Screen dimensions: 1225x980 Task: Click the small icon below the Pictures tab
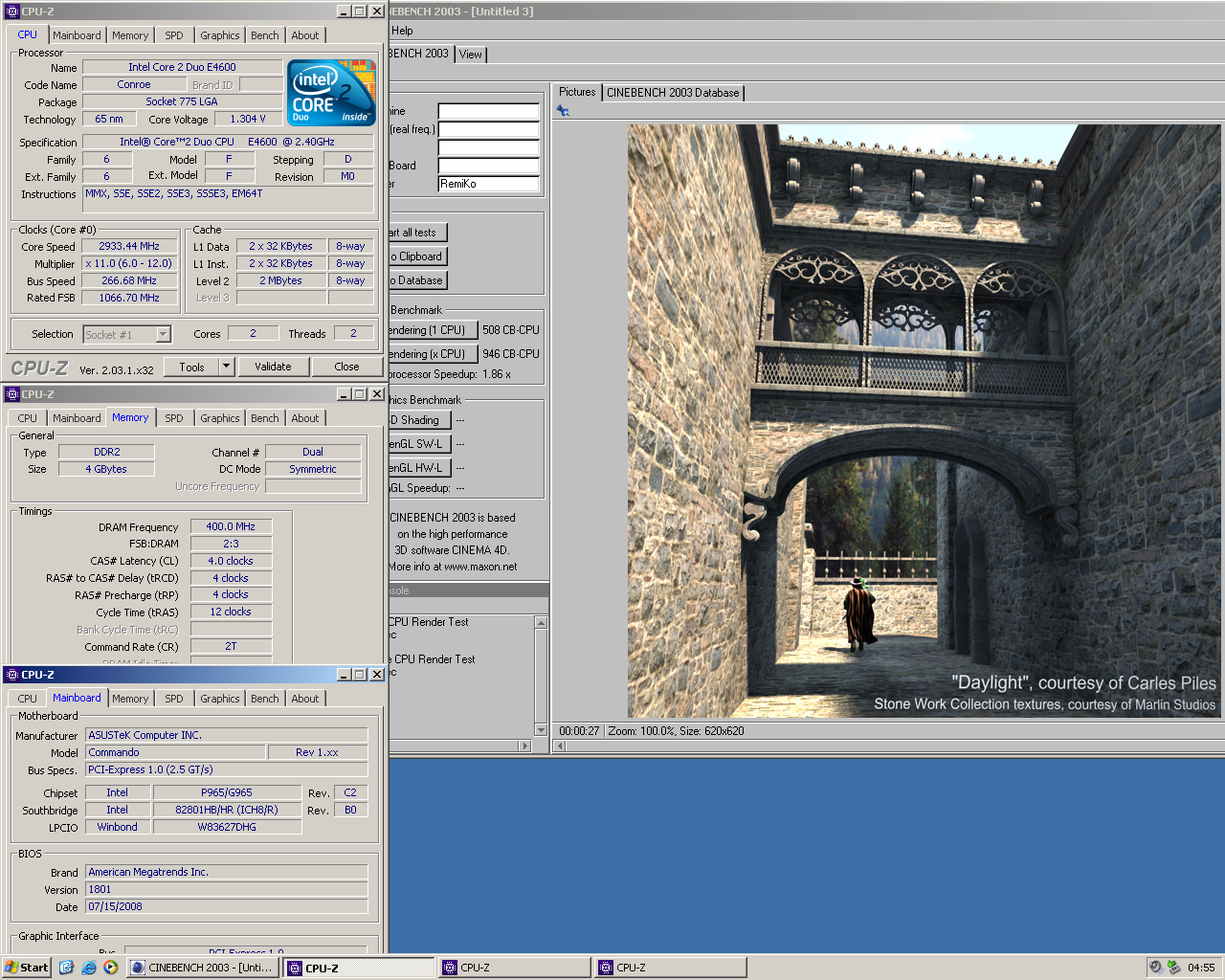[563, 111]
